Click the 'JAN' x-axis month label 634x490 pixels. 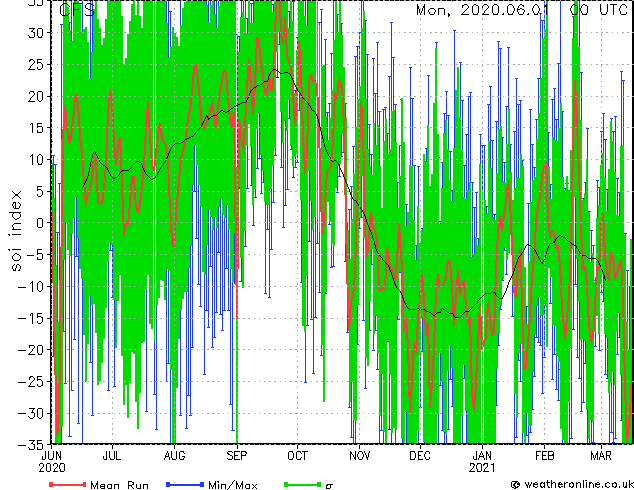[482, 456]
